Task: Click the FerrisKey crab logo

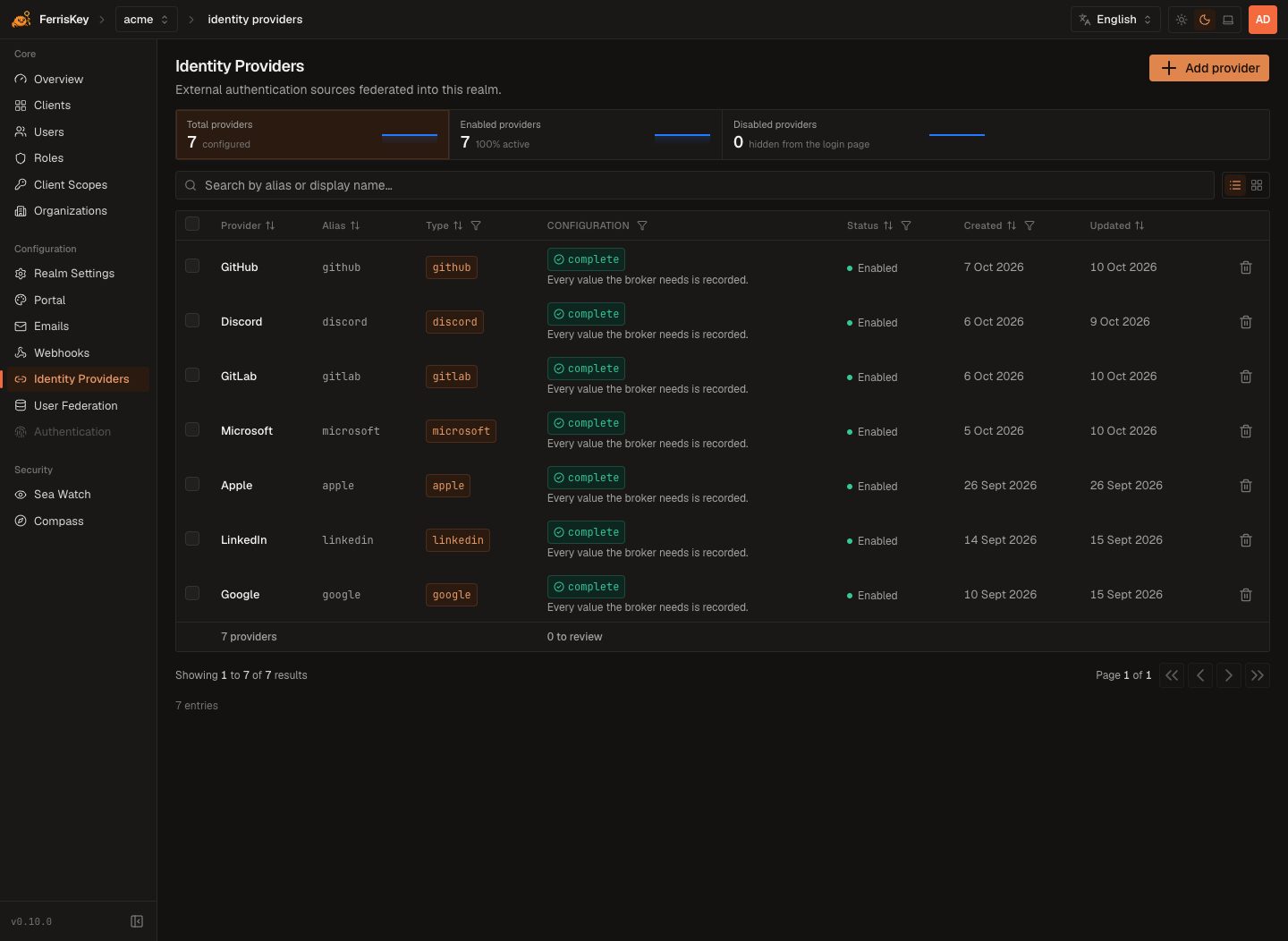Action: click(21, 19)
